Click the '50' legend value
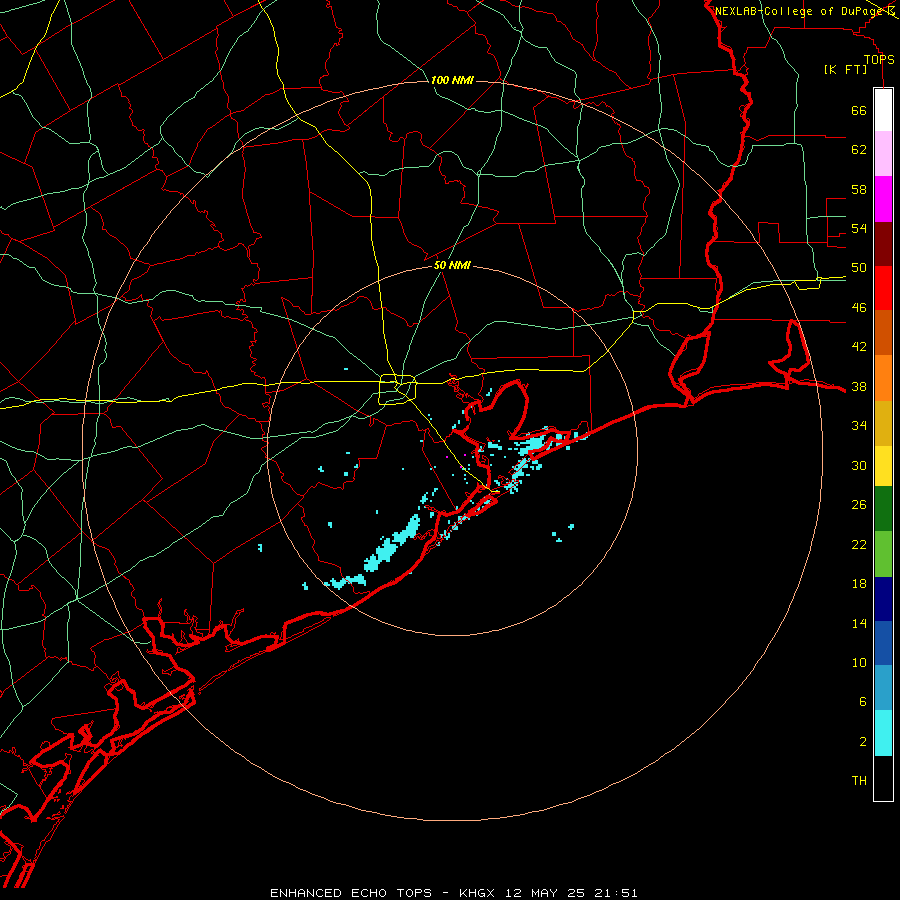900x900 pixels. 859,268
